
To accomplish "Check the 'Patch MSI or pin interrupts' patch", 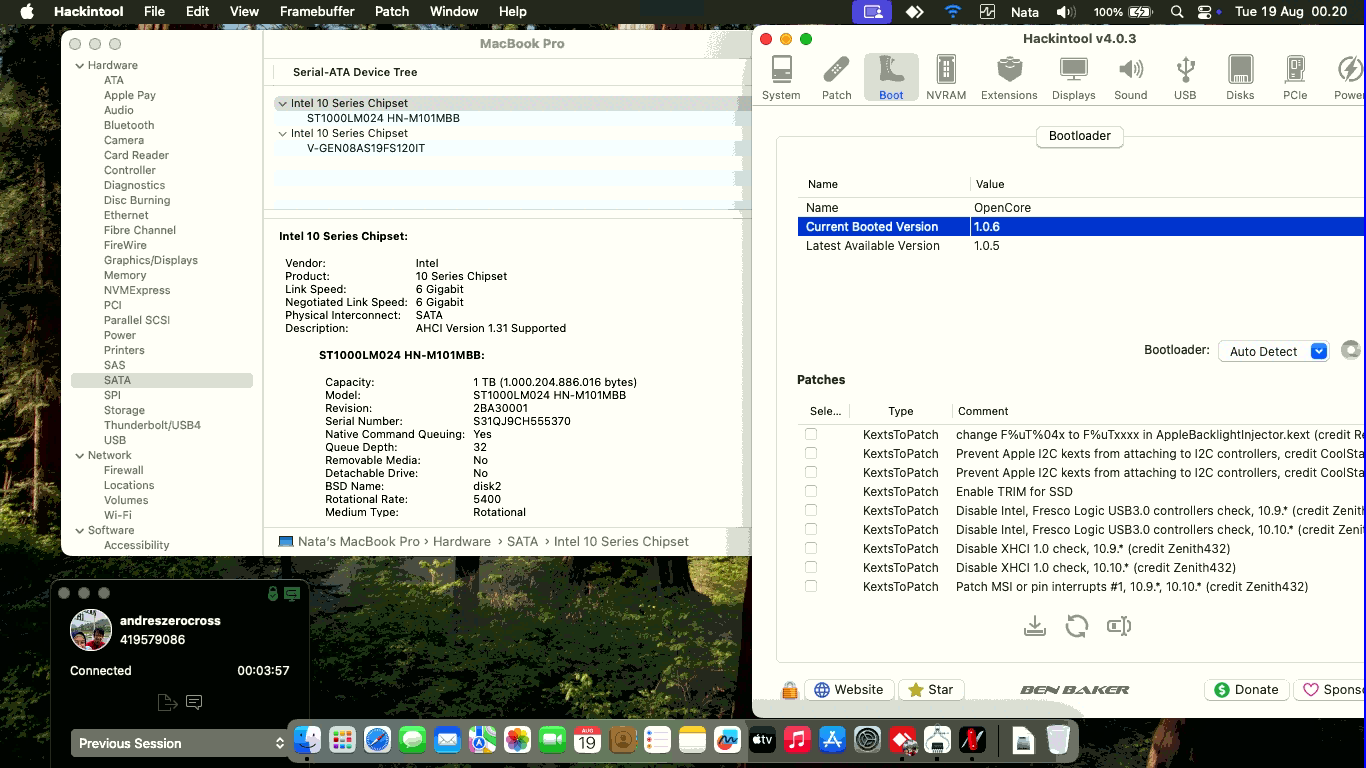I will 811,586.
